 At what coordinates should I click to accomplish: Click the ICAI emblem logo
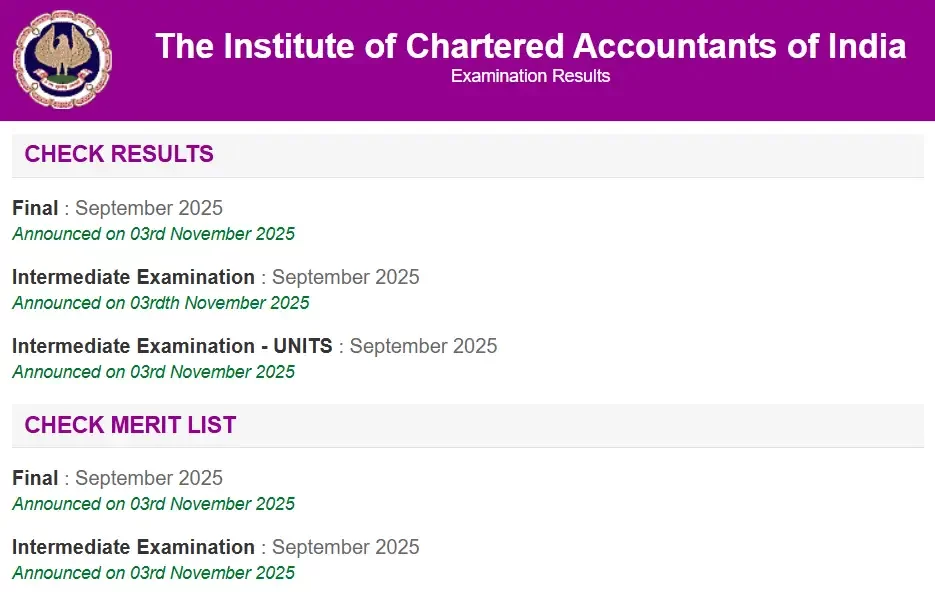[x=62, y=58]
